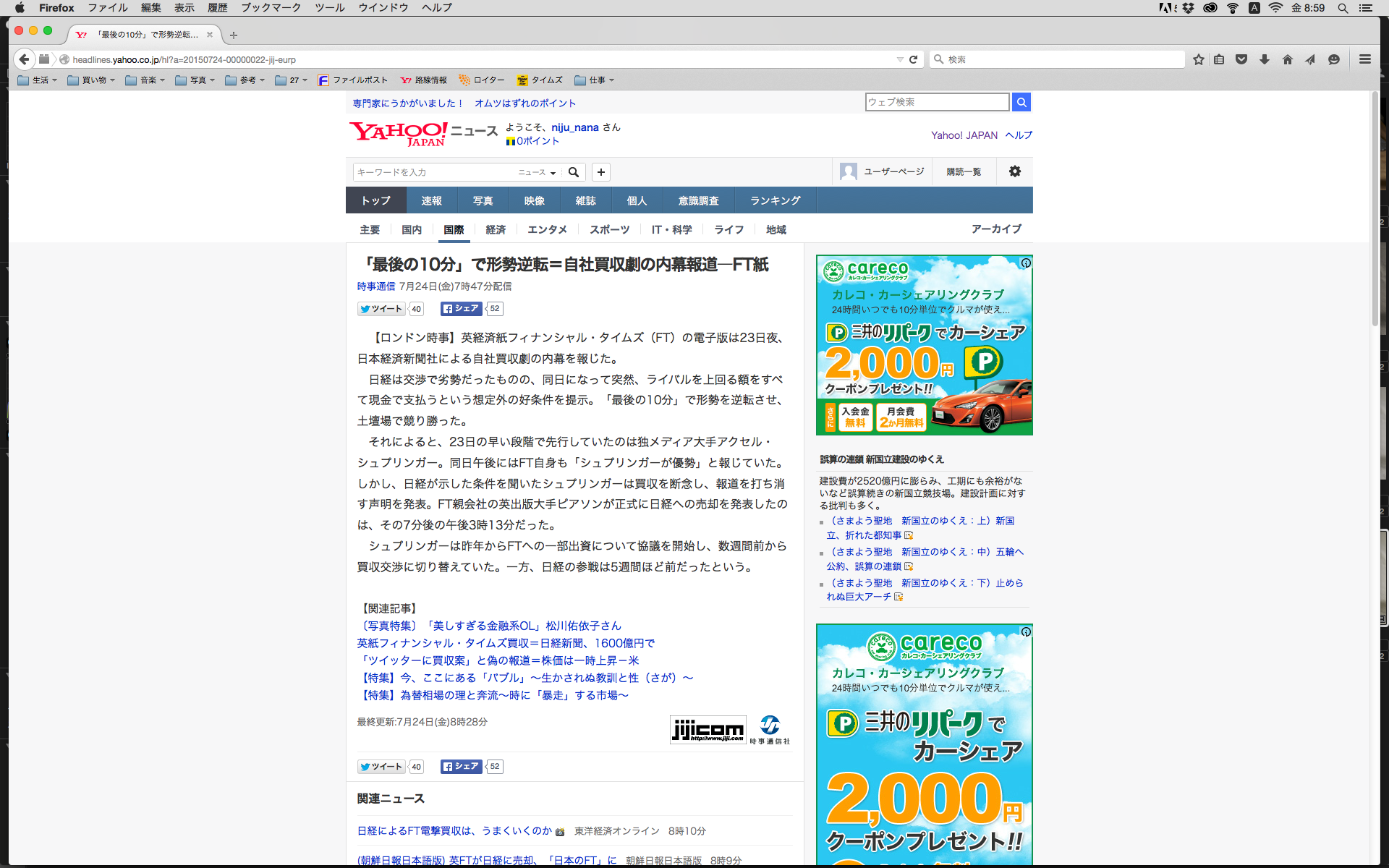
Task: Click the Firefox reload page icon
Action: tap(913, 59)
